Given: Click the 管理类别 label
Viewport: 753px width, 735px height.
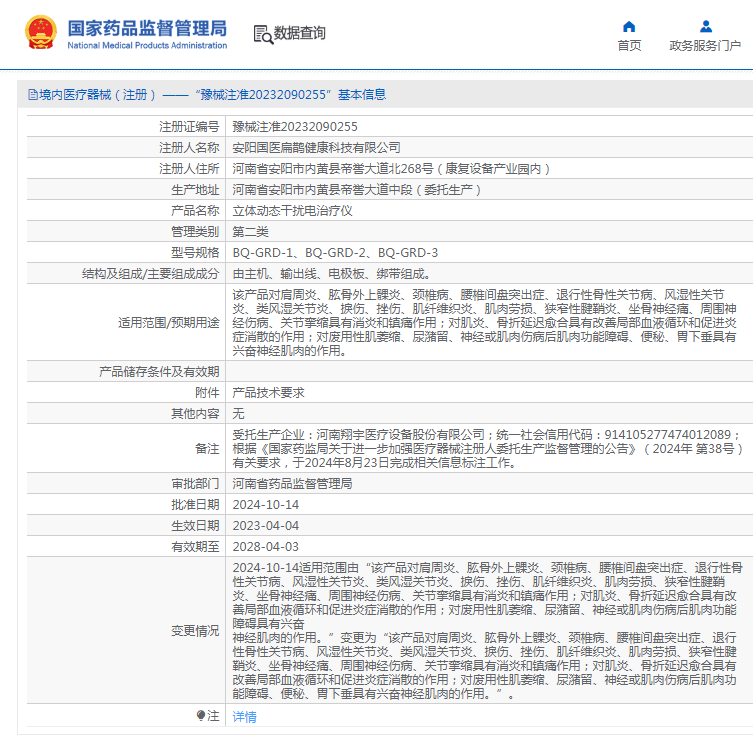Looking at the screenshot, I should click(195, 232).
